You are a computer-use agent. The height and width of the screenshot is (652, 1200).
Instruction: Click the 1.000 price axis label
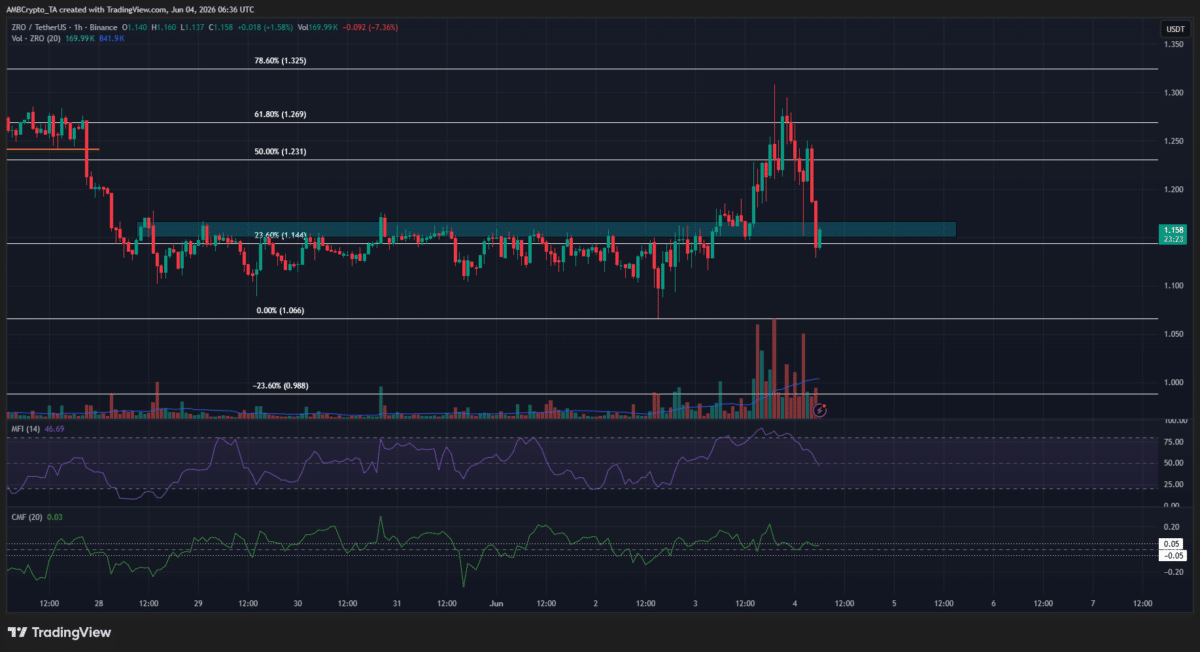1172,383
